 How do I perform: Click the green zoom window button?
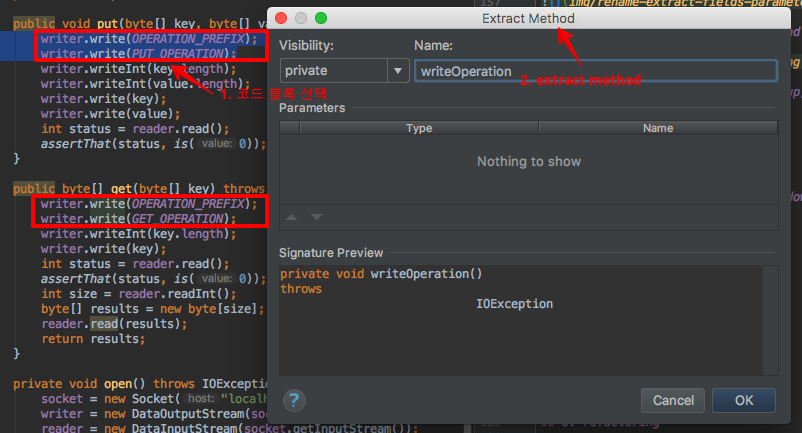coord(321,18)
